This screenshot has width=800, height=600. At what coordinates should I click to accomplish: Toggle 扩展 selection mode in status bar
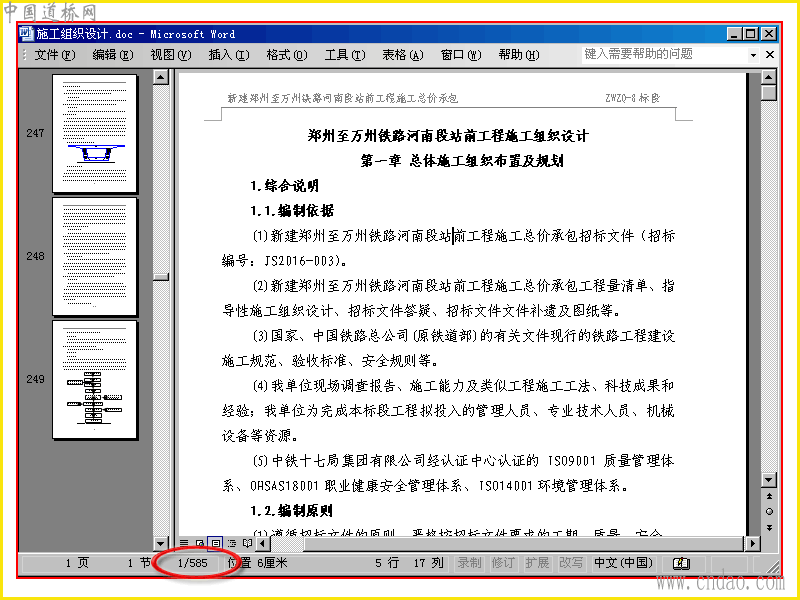point(537,563)
